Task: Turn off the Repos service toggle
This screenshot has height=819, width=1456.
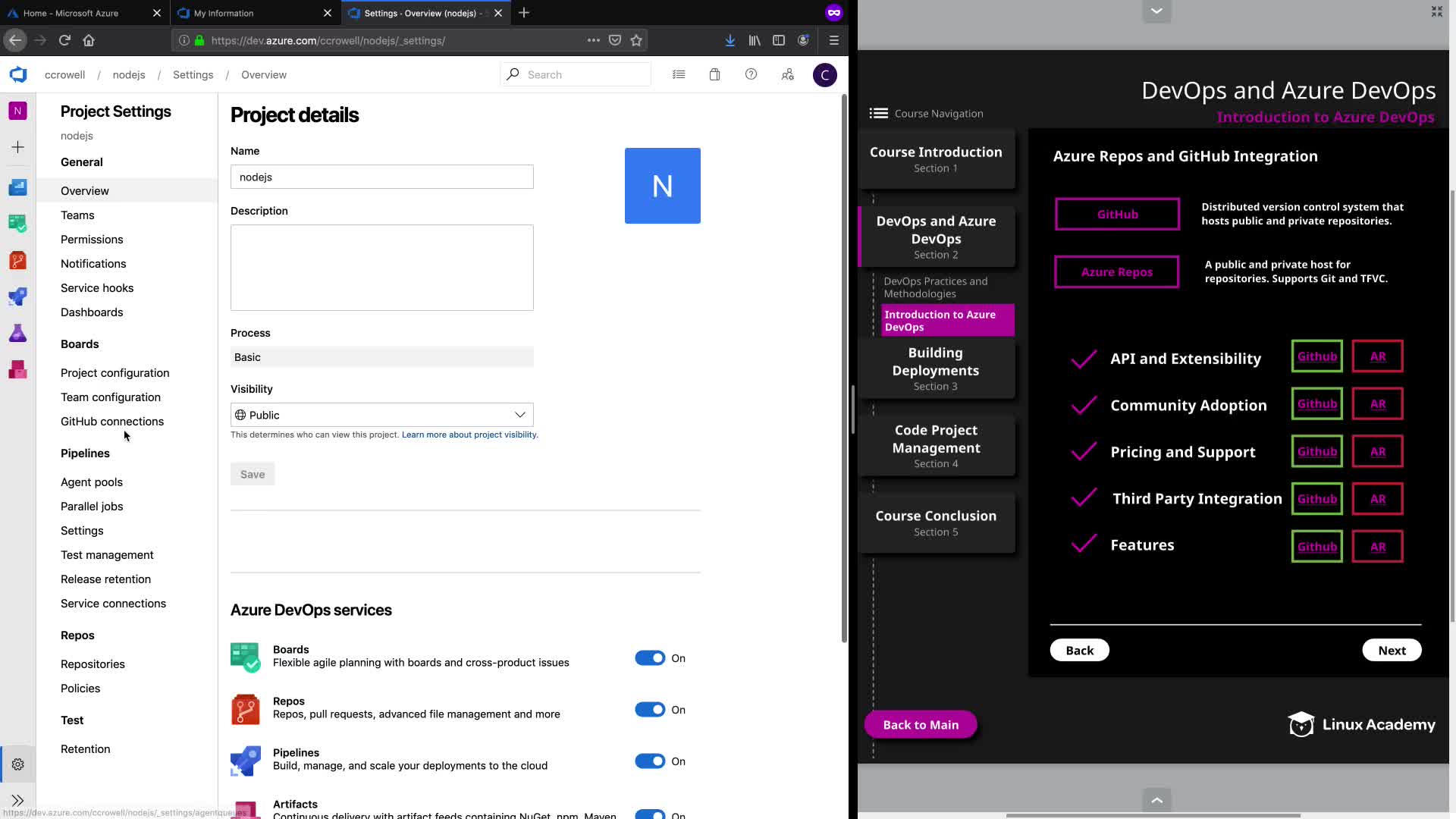Action: click(x=650, y=710)
